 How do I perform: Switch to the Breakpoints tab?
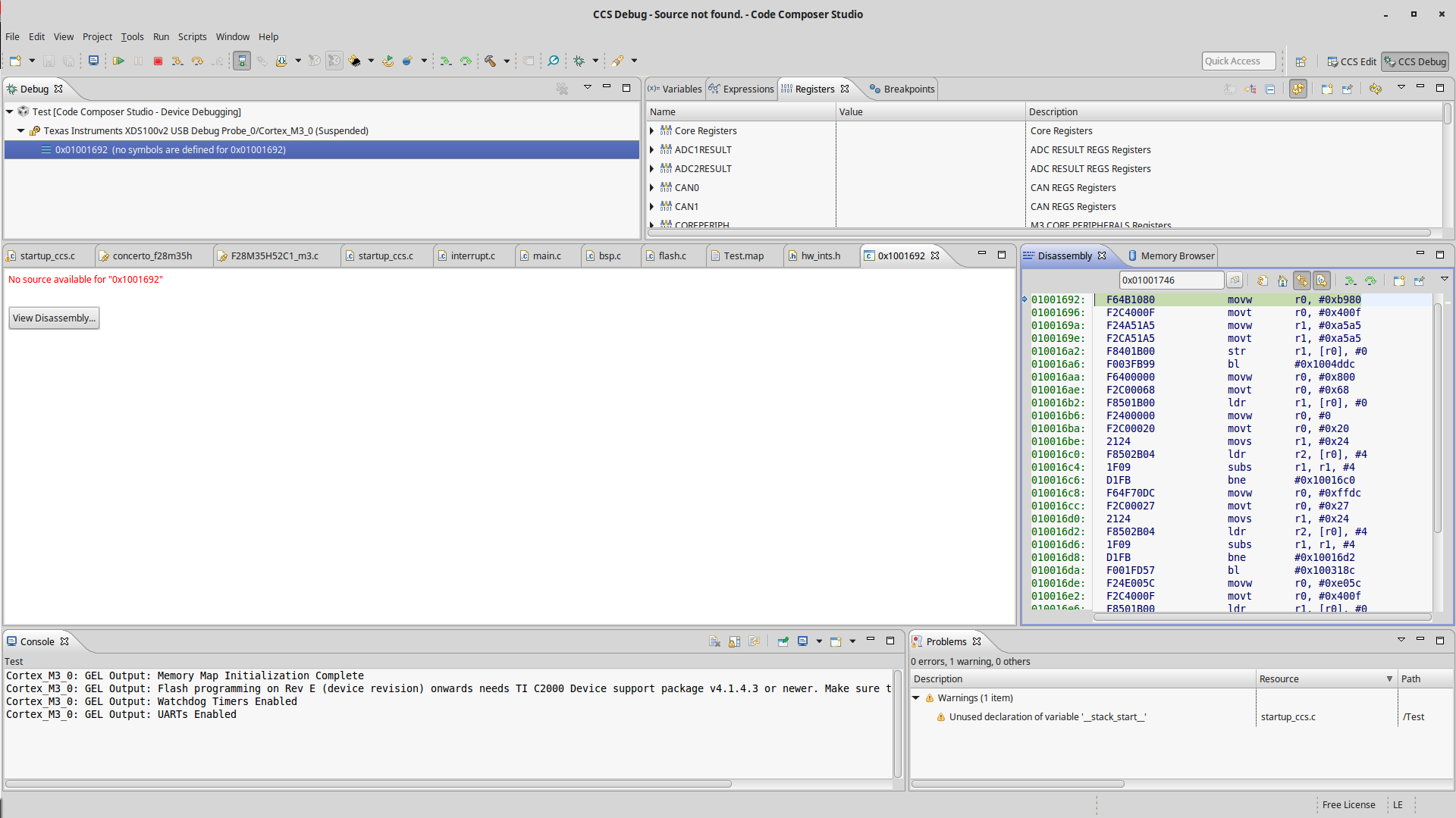pyautogui.click(x=902, y=89)
